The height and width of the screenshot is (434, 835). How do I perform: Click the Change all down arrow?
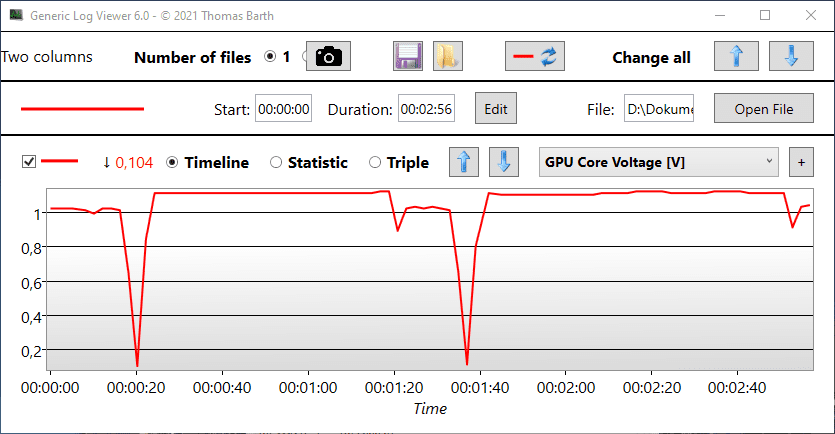coord(791,56)
